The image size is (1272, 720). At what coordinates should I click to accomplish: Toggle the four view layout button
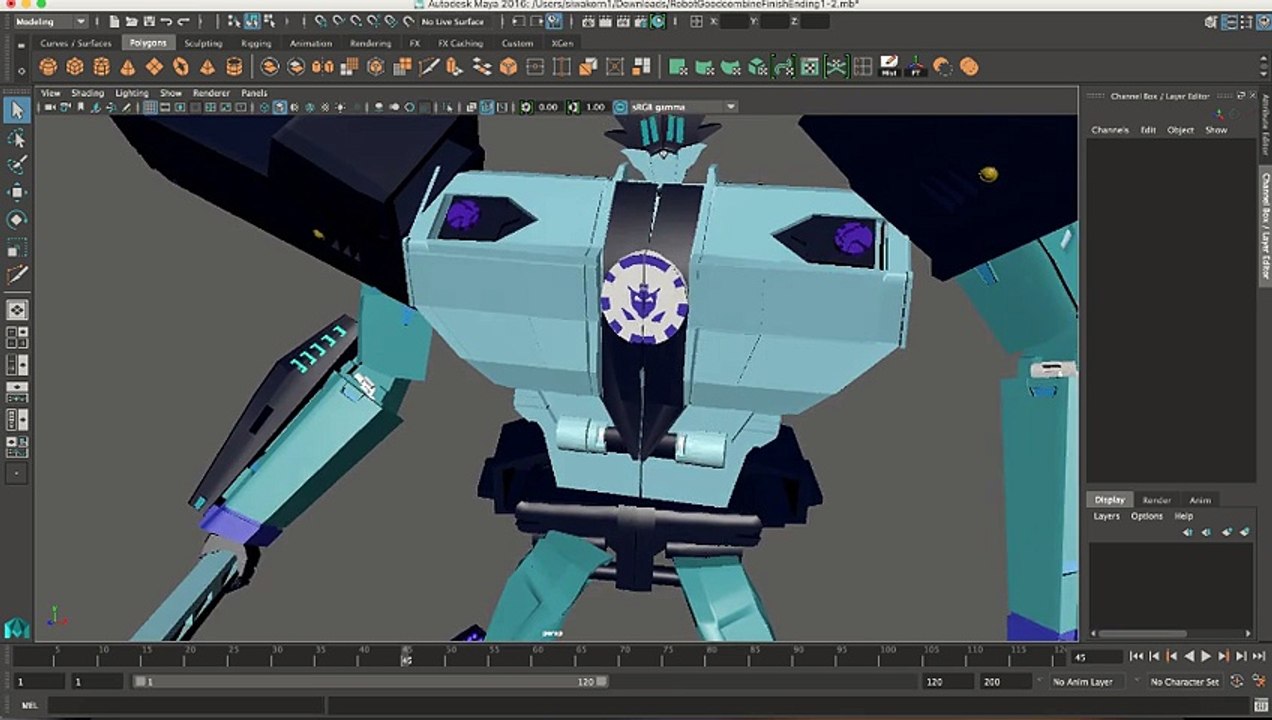[17, 338]
